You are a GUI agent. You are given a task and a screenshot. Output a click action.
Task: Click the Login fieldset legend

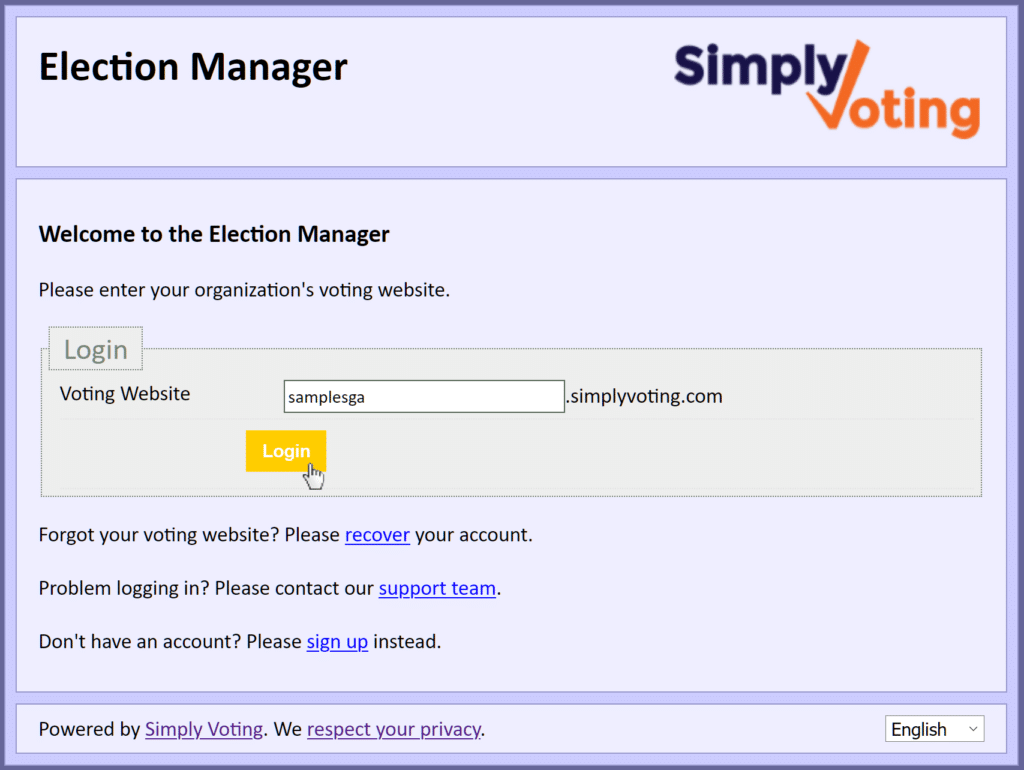coord(95,349)
